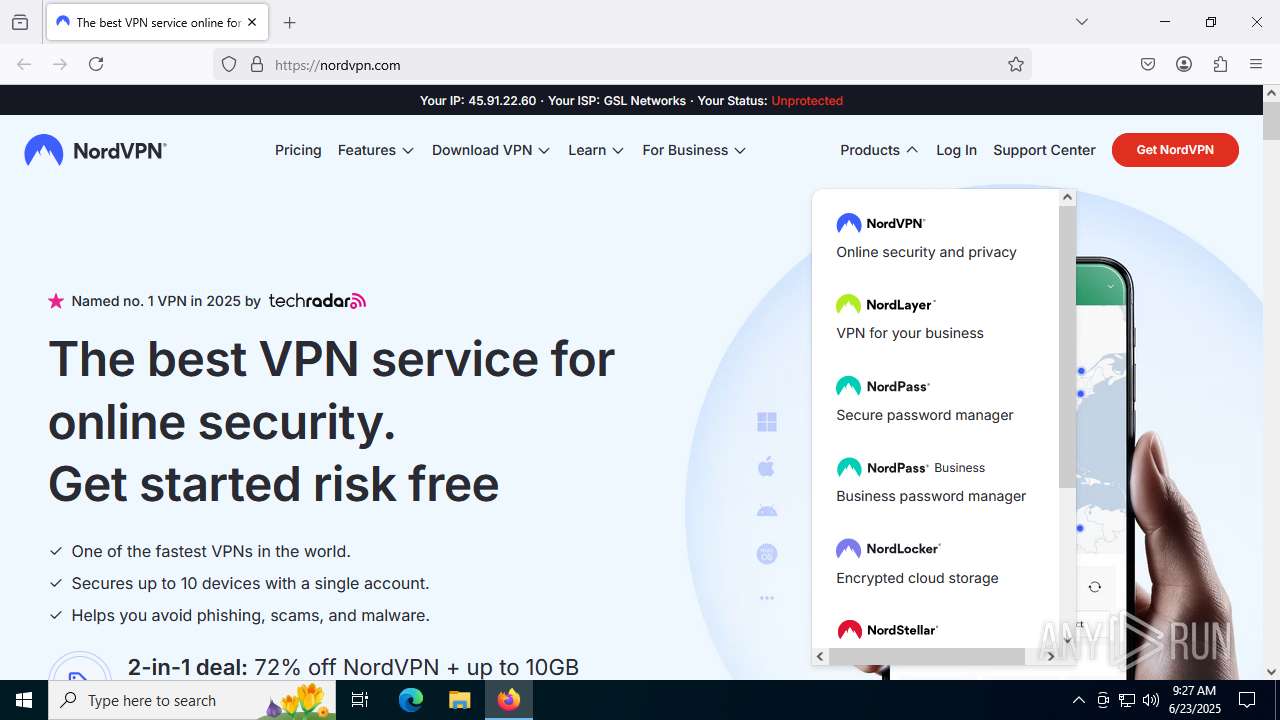Select NordPass Business password manager

pos(931,481)
